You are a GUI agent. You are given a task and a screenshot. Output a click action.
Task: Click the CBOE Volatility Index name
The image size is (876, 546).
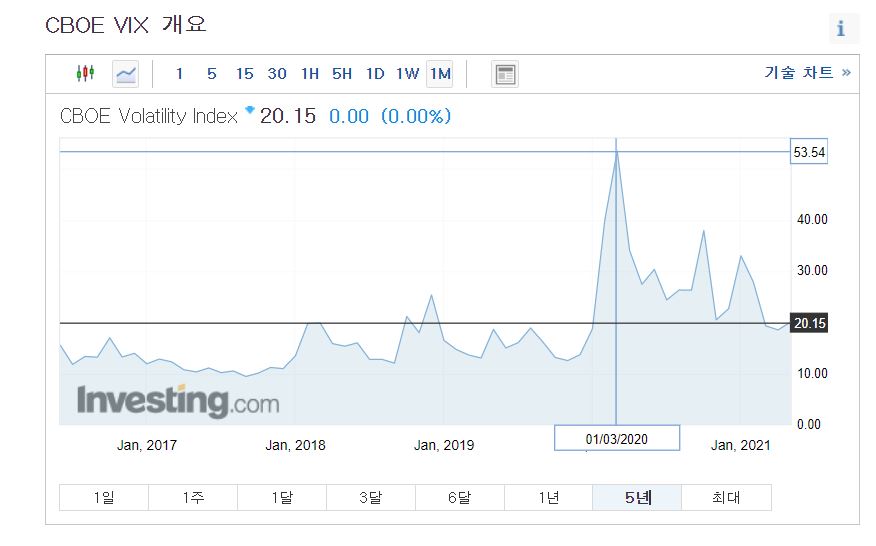click(149, 116)
